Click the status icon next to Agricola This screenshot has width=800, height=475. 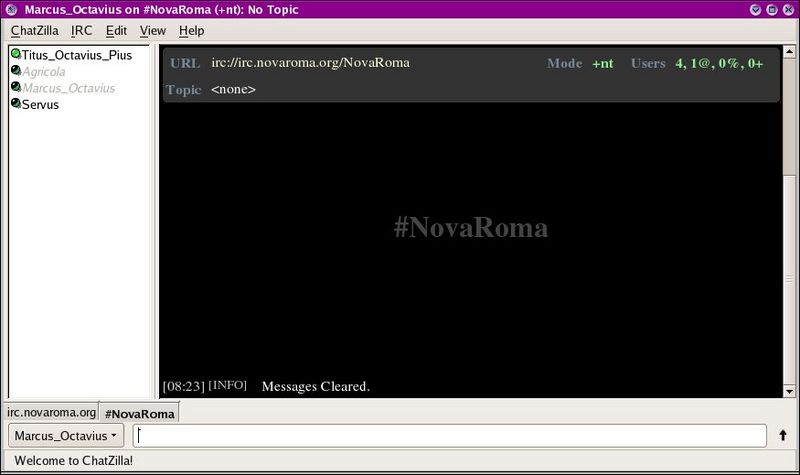[x=16, y=70]
